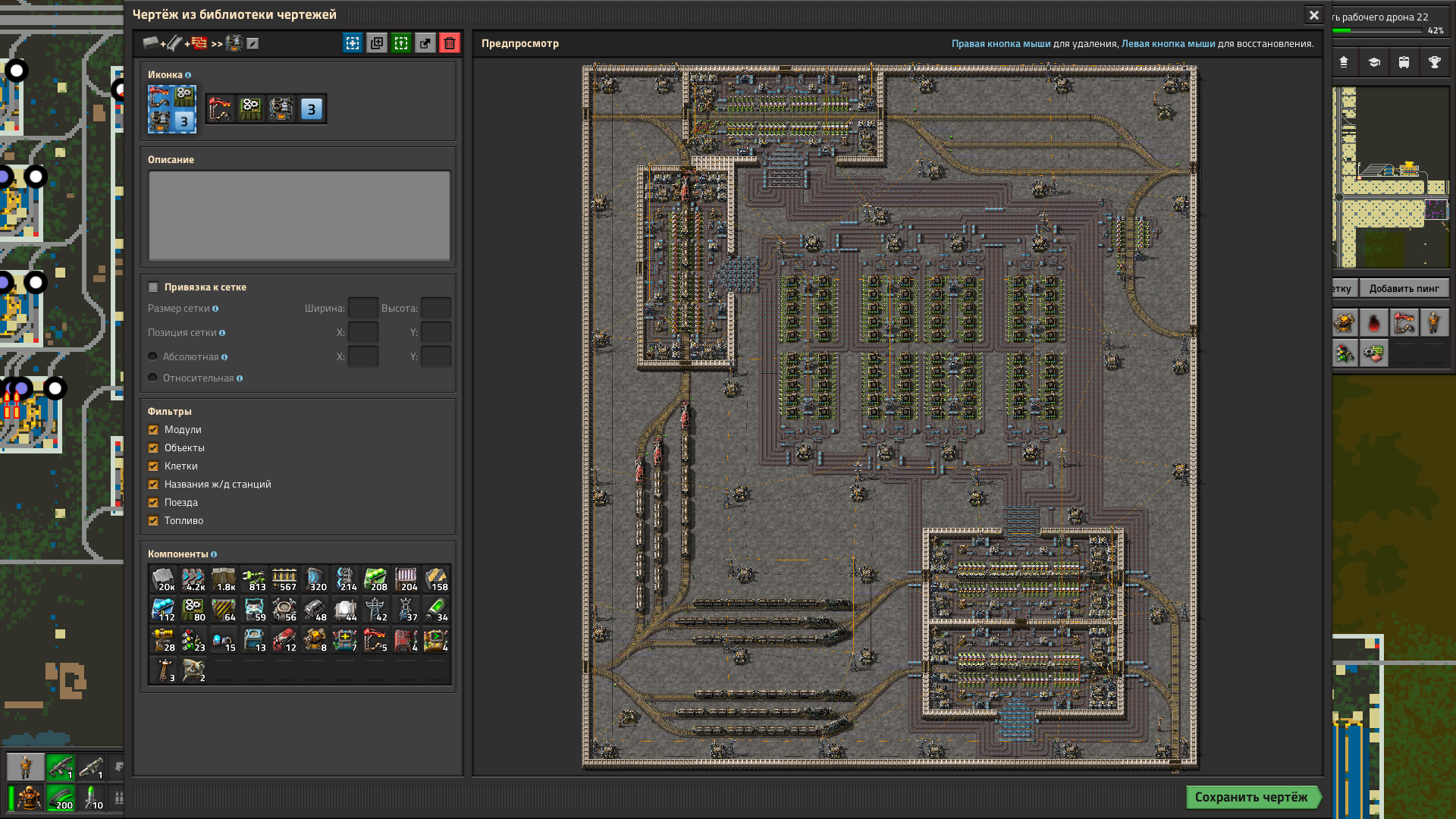
Task: Click the export to string icon
Action: [425, 43]
